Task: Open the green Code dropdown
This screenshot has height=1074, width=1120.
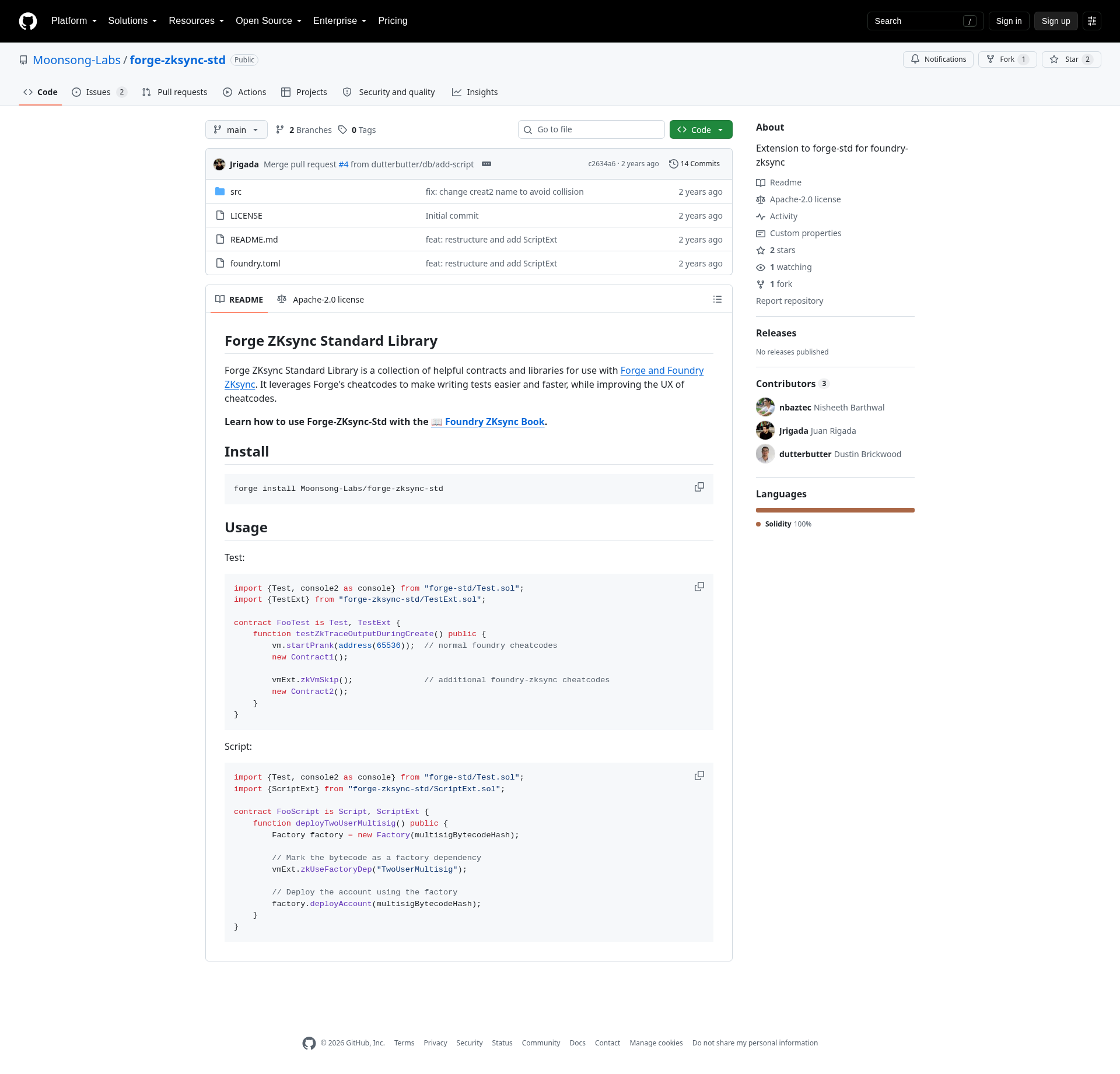Action: pos(701,129)
